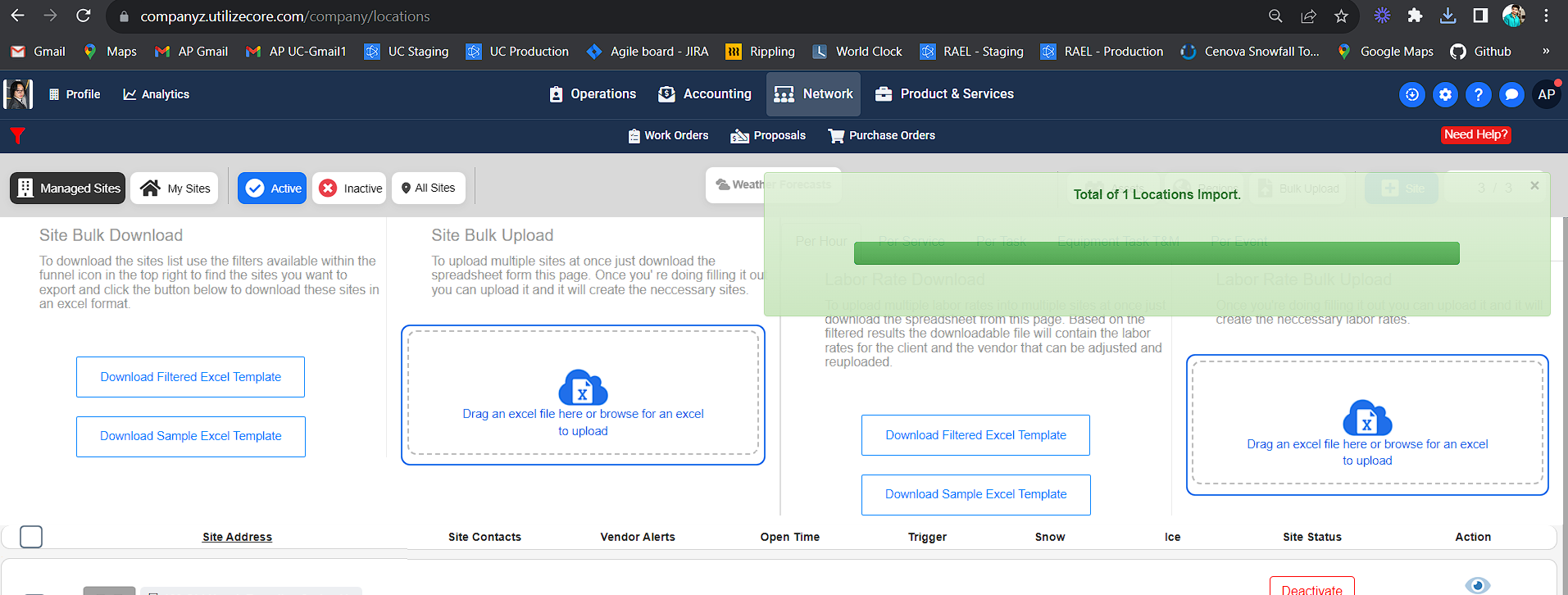Click the red filter funnel icon

(17, 135)
